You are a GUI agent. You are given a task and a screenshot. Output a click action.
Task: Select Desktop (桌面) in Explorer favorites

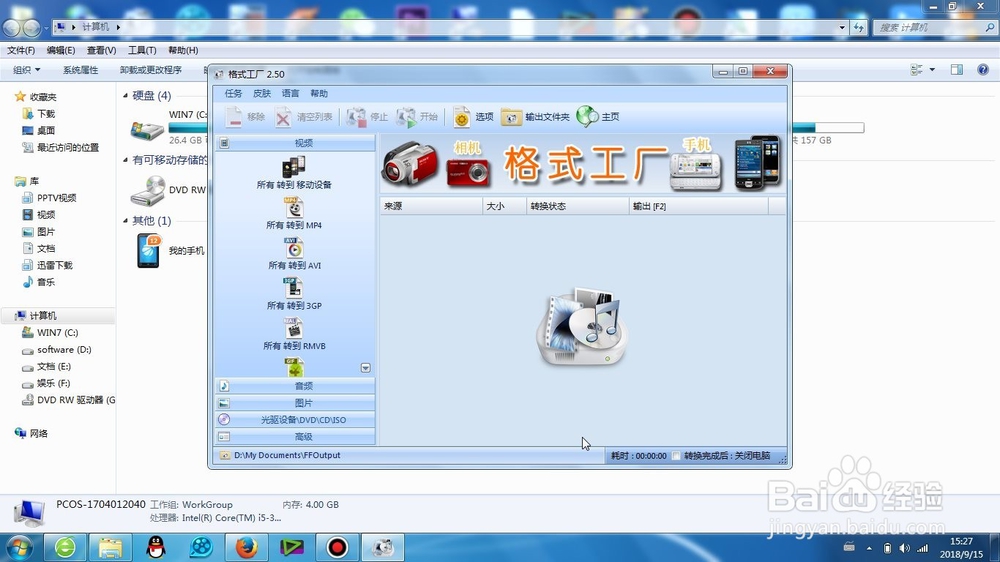coord(46,130)
